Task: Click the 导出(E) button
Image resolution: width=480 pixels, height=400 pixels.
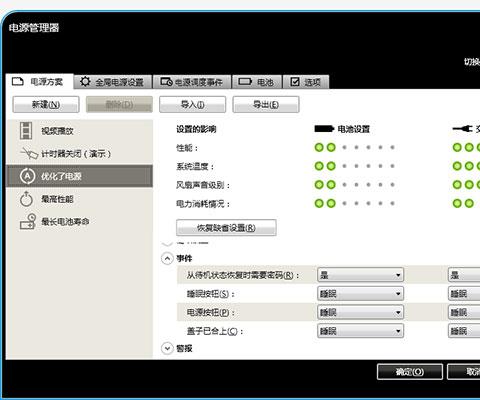Action: (x=266, y=105)
